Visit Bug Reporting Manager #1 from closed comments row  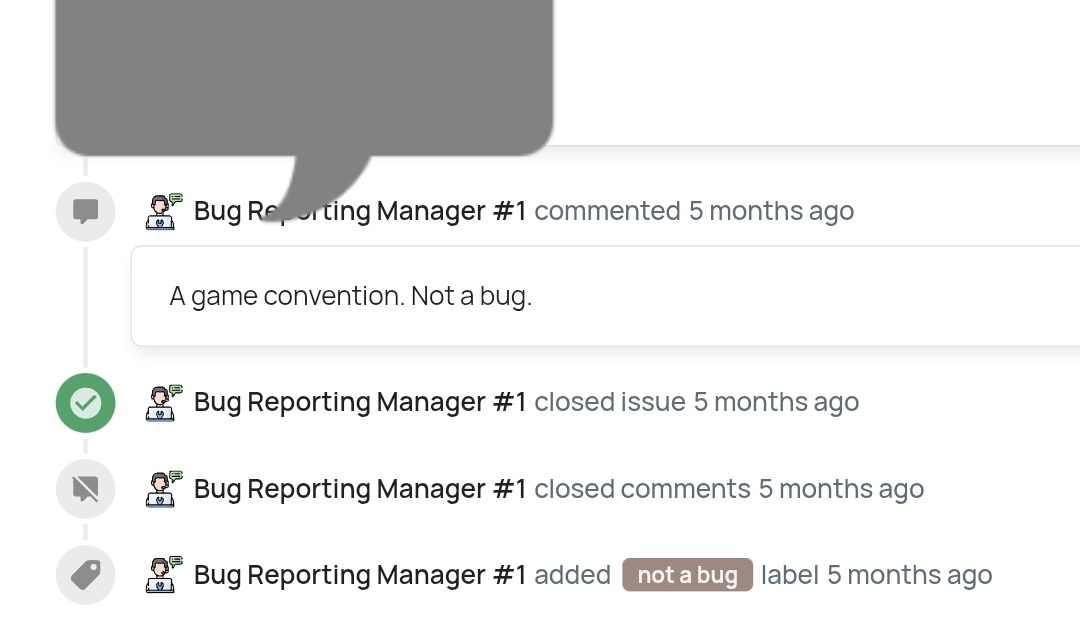click(360, 489)
